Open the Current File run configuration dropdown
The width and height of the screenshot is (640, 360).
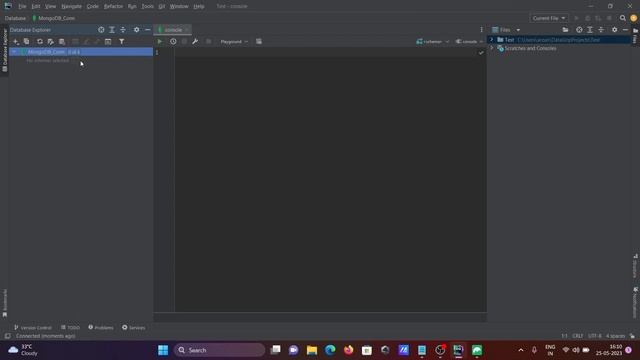pos(549,18)
